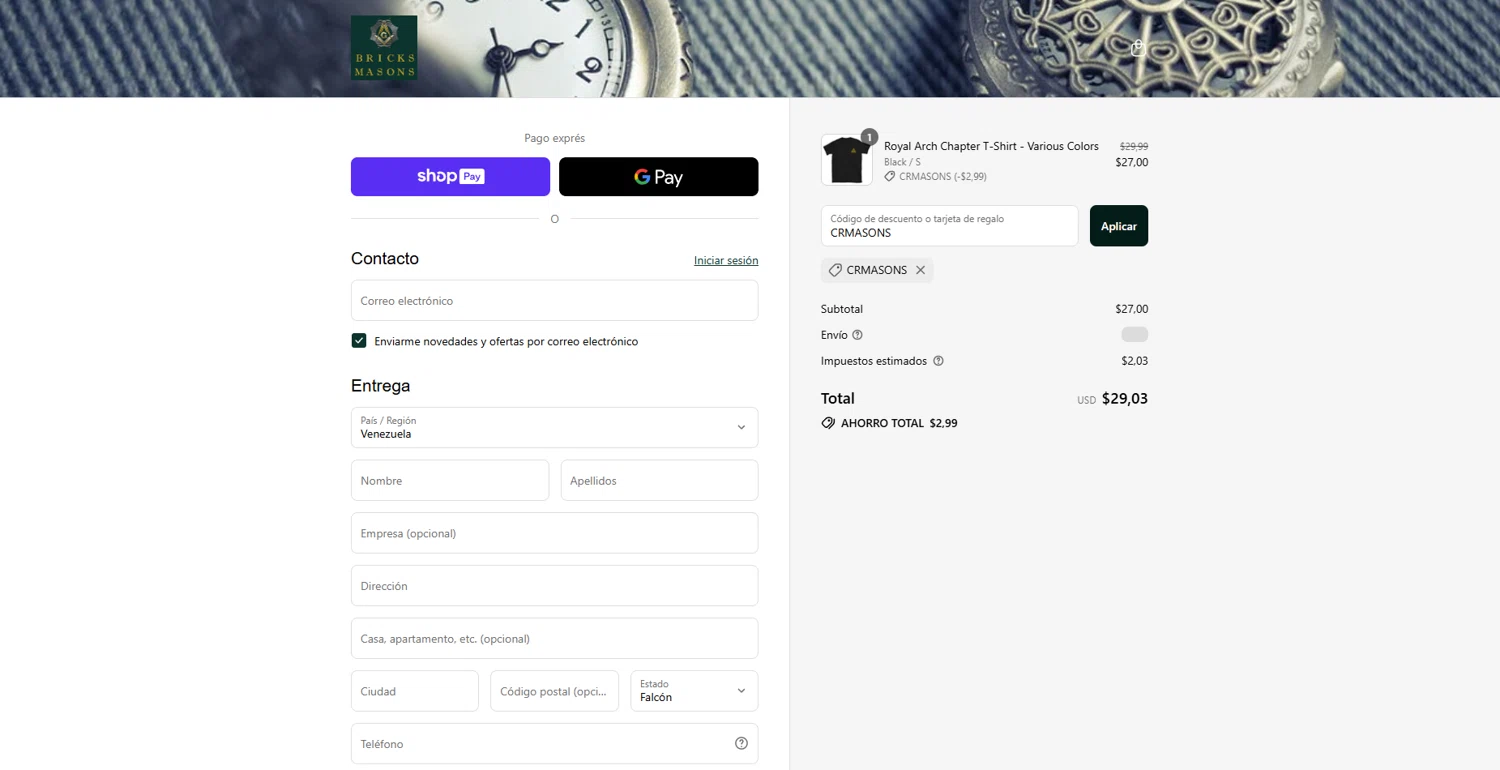Click the product title Royal Arch Chapter T-Shirt
Image resolution: width=1500 pixels, height=770 pixels.
pyautogui.click(x=991, y=146)
